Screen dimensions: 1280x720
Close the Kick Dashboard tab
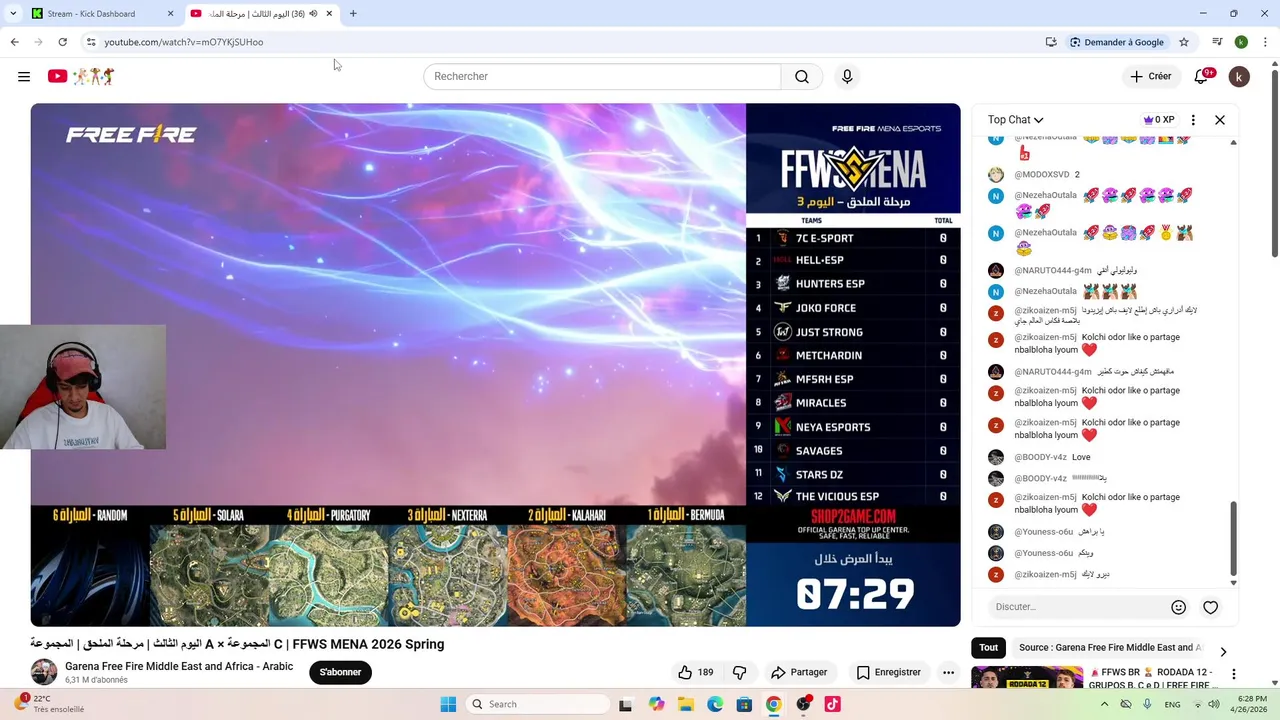pyautogui.click(x=170, y=14)
